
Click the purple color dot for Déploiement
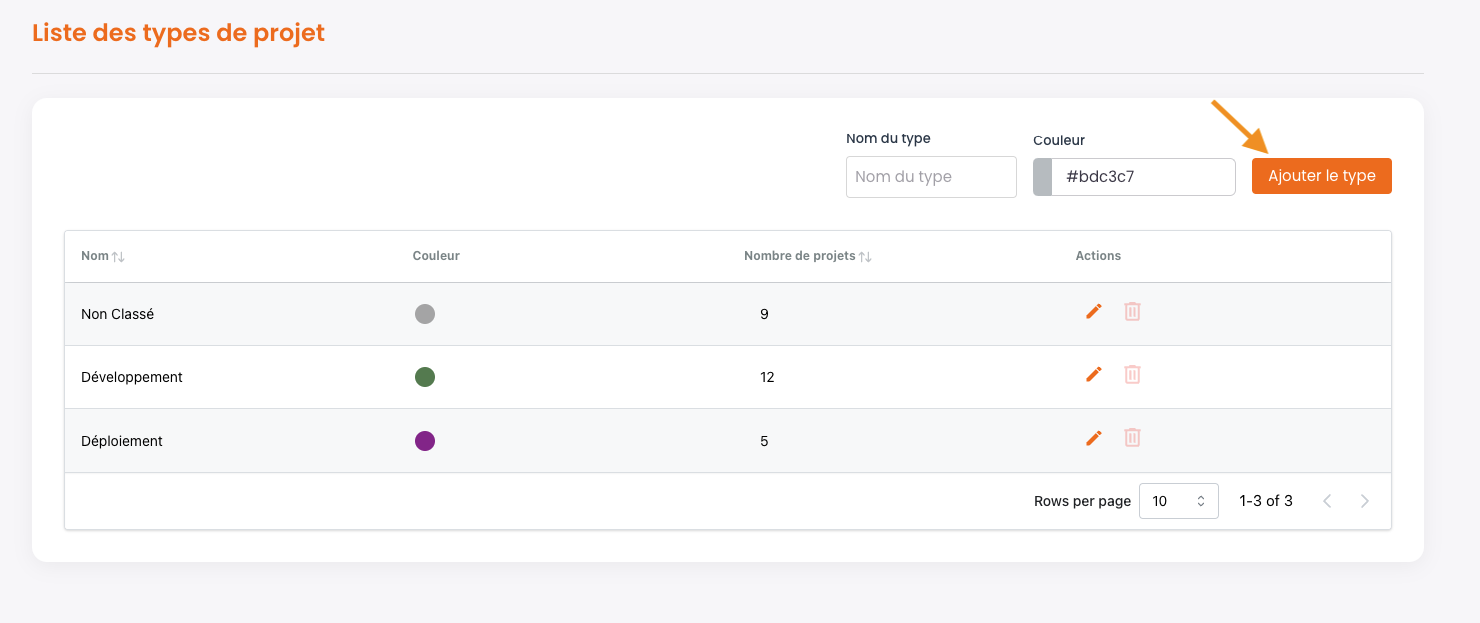[x=425, y=441]
